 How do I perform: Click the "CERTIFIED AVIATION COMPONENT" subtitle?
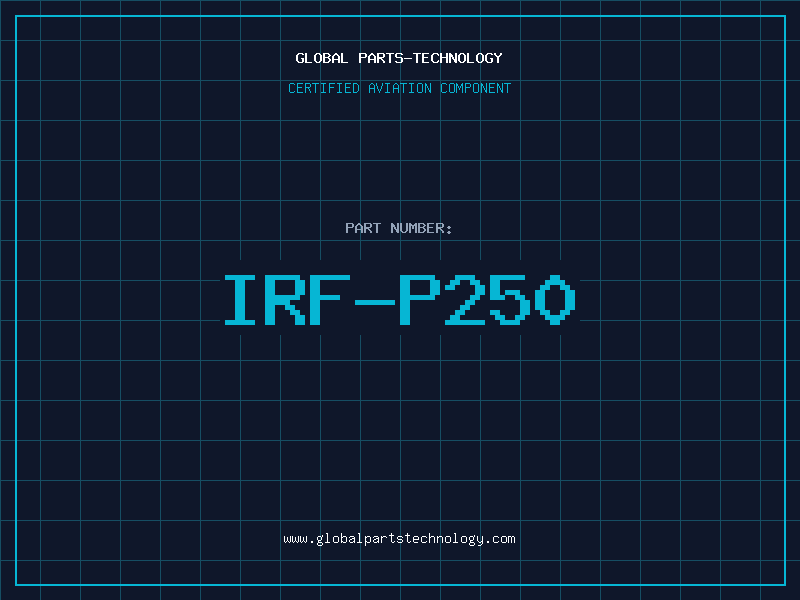coord(399,89)
